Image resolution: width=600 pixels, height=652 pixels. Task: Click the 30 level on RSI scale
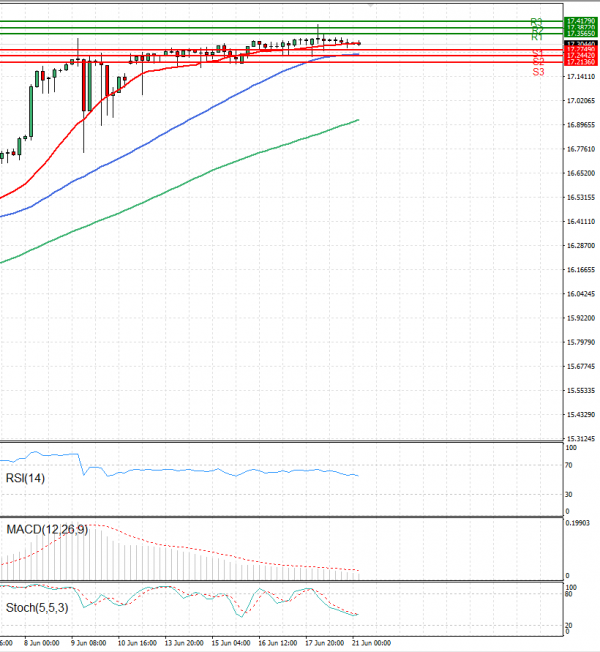[569, 494]
